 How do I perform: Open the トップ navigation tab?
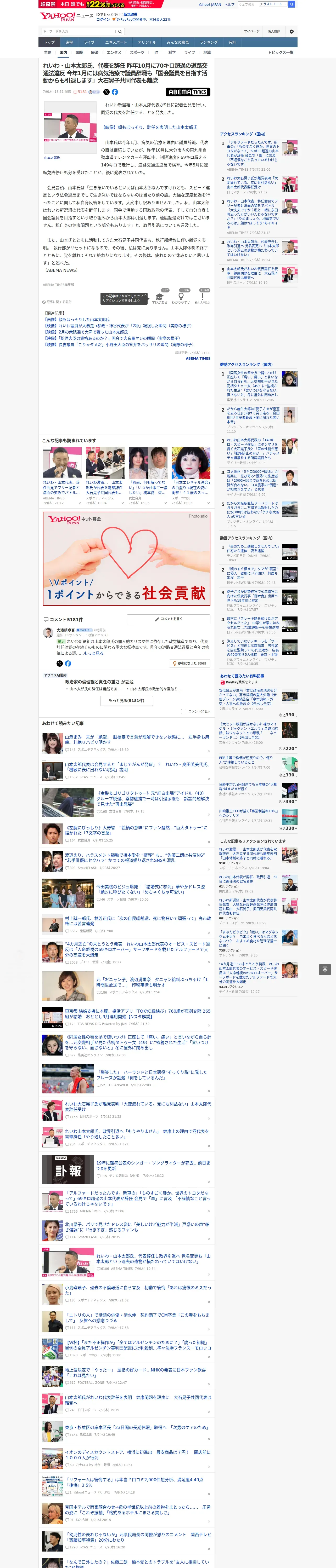tap(49, 43)
